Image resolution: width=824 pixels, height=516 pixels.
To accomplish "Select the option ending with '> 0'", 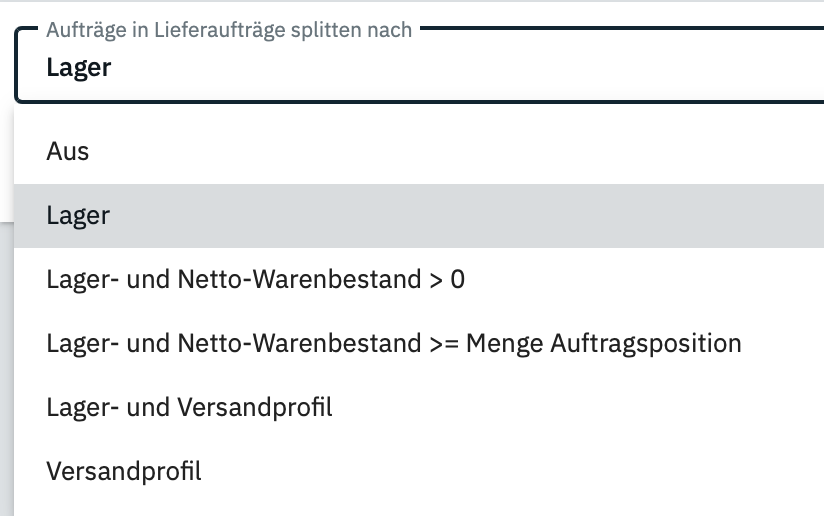I will [x=419, y=280].
